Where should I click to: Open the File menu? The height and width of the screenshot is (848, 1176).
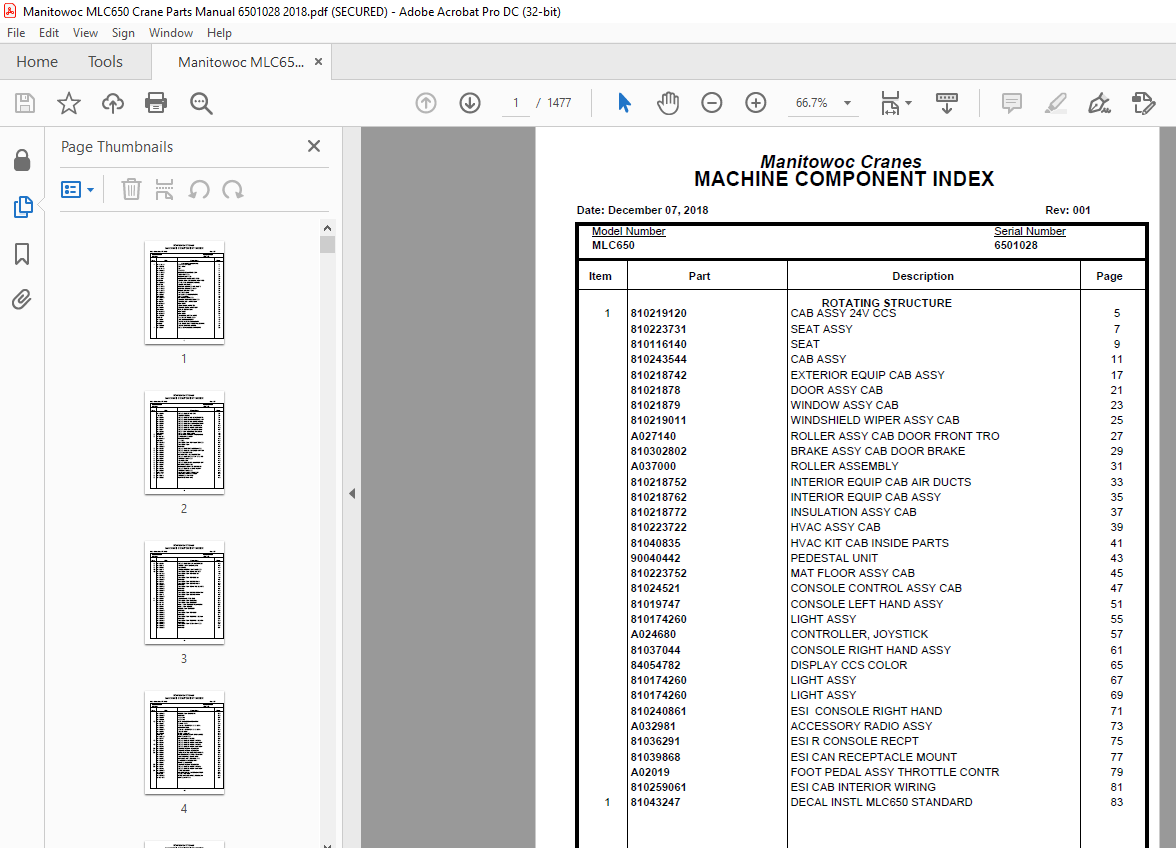click(x=16, y=33)
